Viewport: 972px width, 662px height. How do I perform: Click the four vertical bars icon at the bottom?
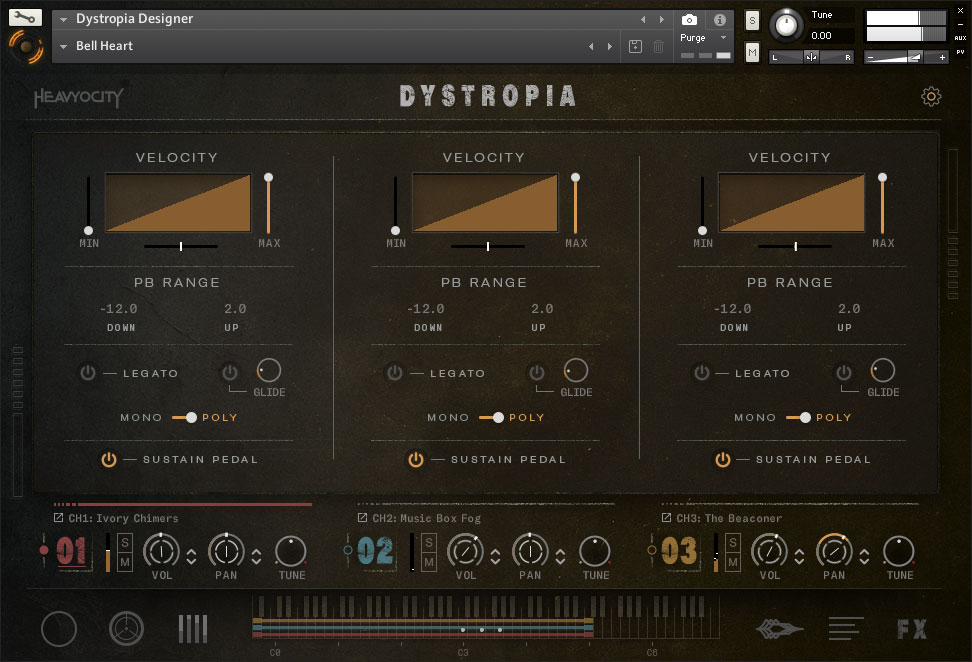coord(193,629)
